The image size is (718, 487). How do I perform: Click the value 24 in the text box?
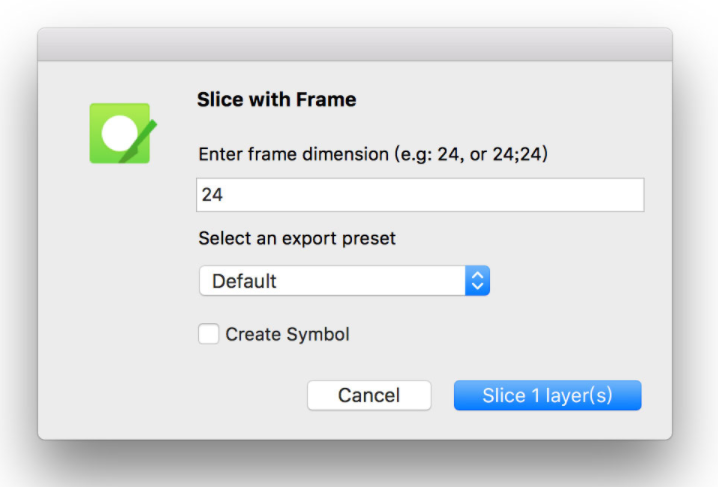tap(212, 195)
